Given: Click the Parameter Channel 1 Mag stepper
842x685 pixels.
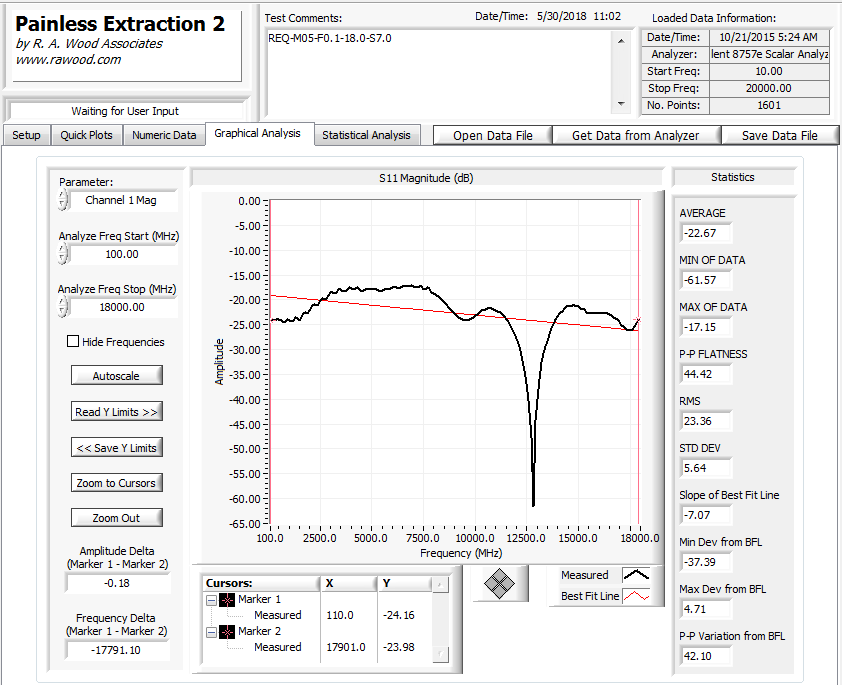Looking at the screenshot, I should click(63, 200).
